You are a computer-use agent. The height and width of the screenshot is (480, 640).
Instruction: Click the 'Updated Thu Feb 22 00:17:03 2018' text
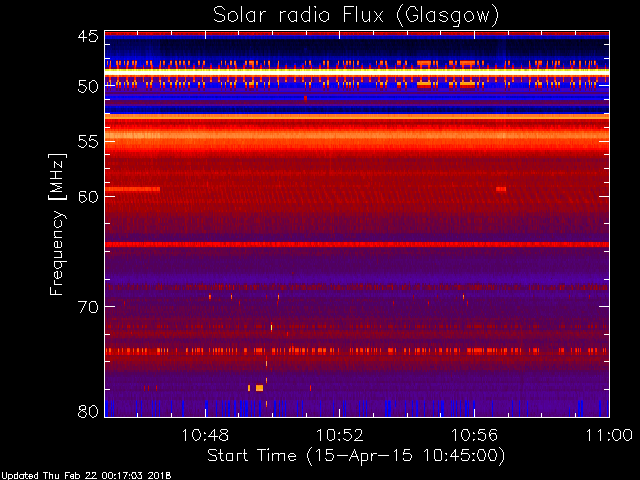click(86, 476)
